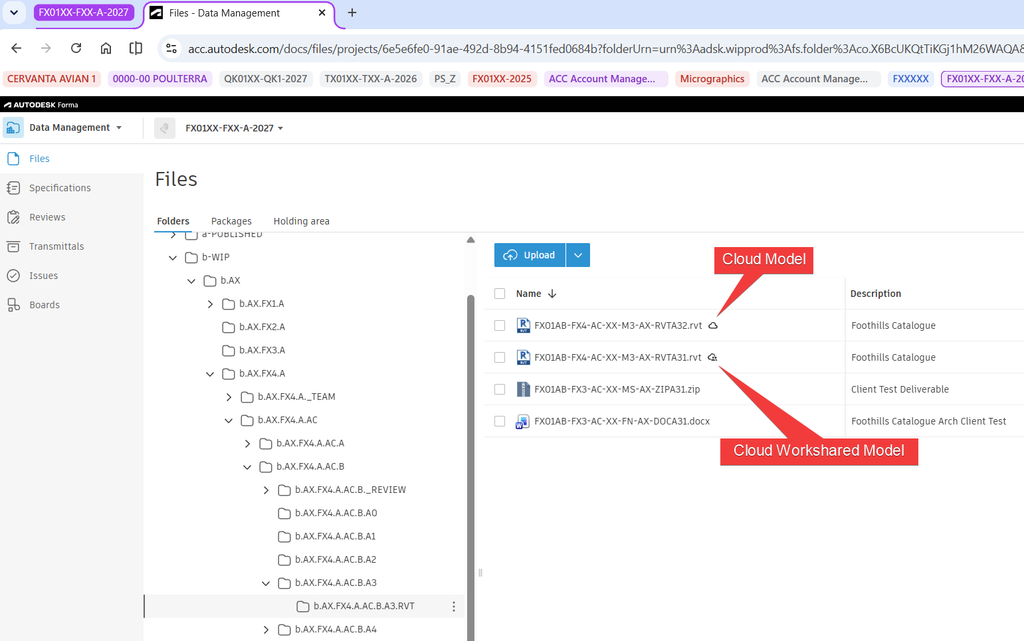This screenshot has width=1024, height=641.
Task: Switch to the Holding area tab
Action: pyautogui.click(x=301, y=221)
